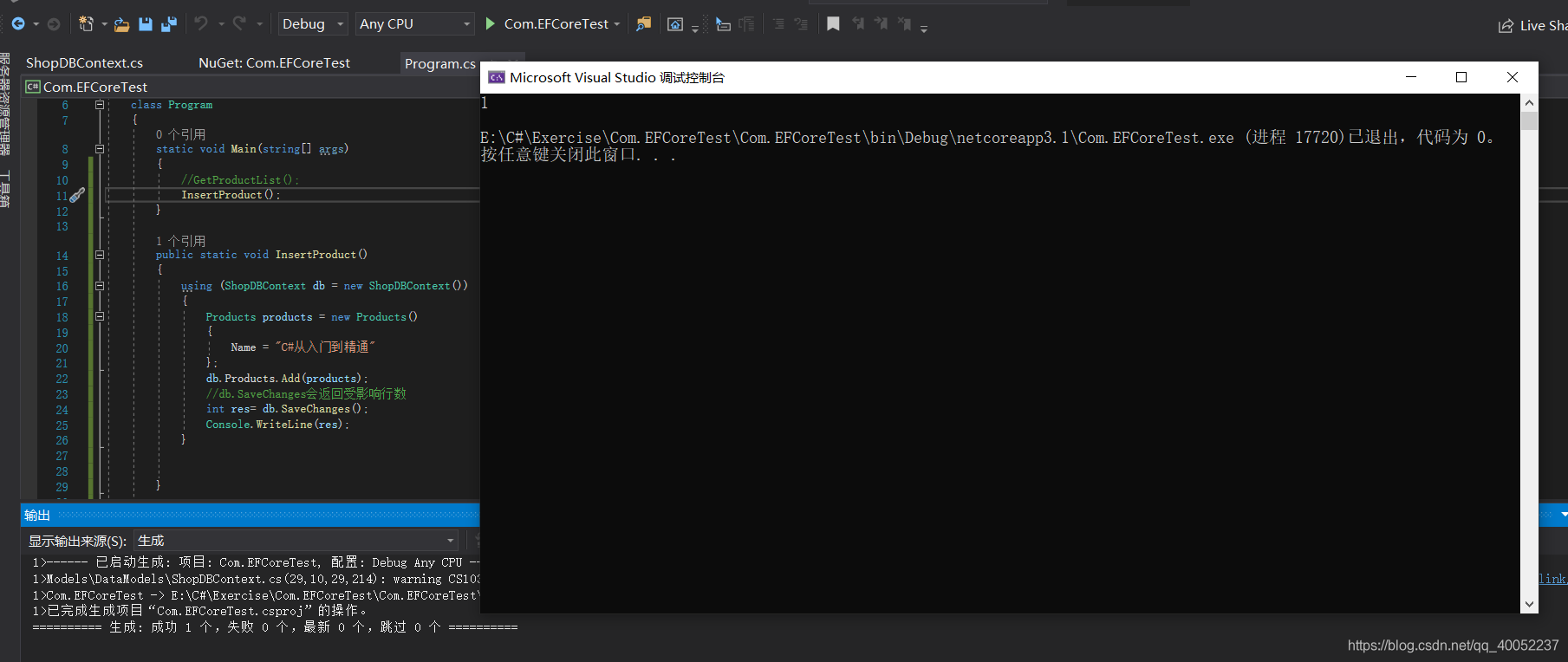
Task: Click the 按任意键关闭此窗口 console line
Action: [x=578, y=155]
